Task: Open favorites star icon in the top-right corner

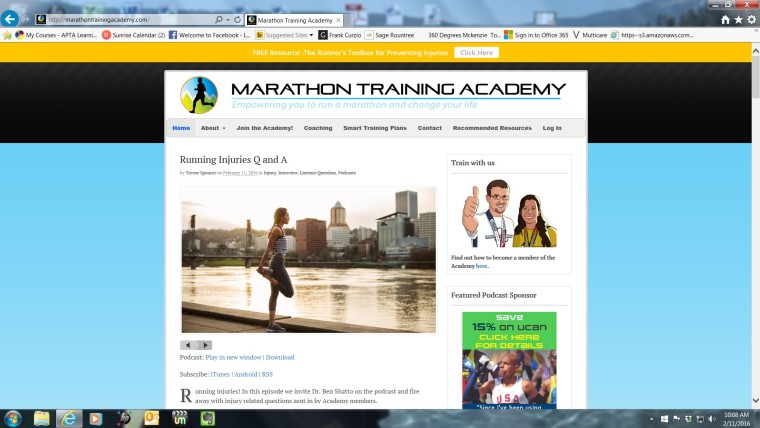Action: (738, 20)
